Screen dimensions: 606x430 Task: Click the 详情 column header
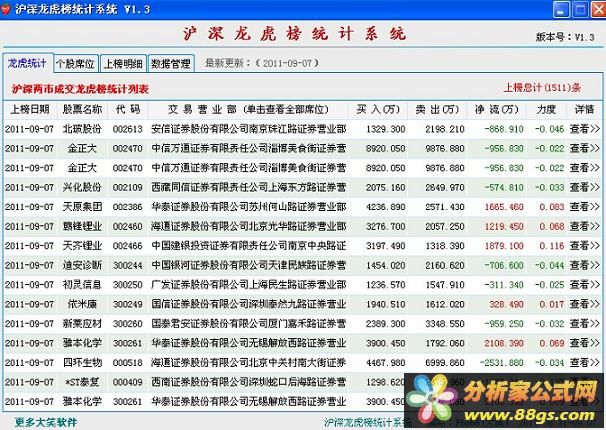click(584, 110)
